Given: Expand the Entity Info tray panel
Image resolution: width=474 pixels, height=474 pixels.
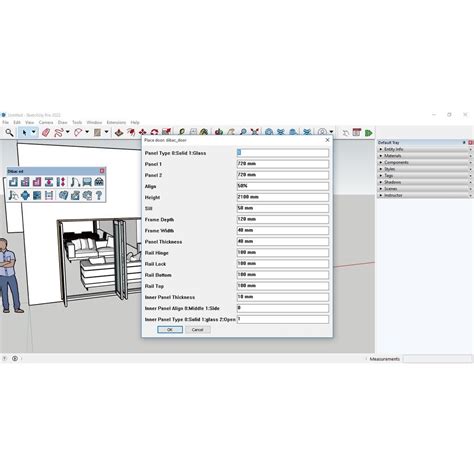Looking at the screenshot, I should pyautogui.click(x=425, y=149).
